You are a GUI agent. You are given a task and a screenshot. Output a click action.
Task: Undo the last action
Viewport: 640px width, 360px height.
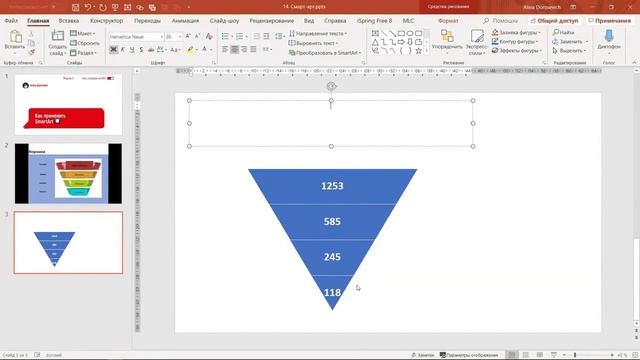[87, 7]
